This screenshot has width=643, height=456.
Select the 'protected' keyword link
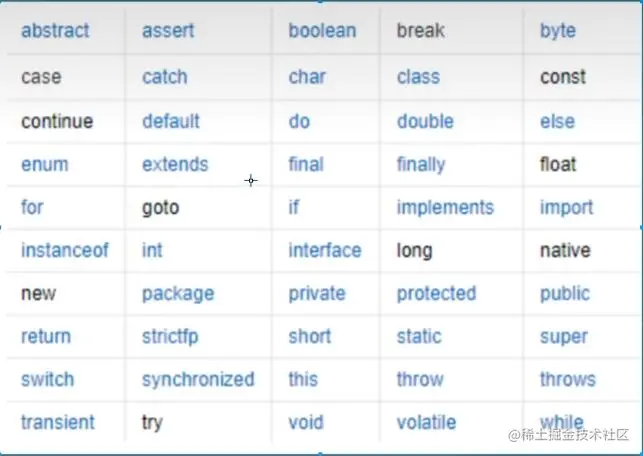point(436,294)
